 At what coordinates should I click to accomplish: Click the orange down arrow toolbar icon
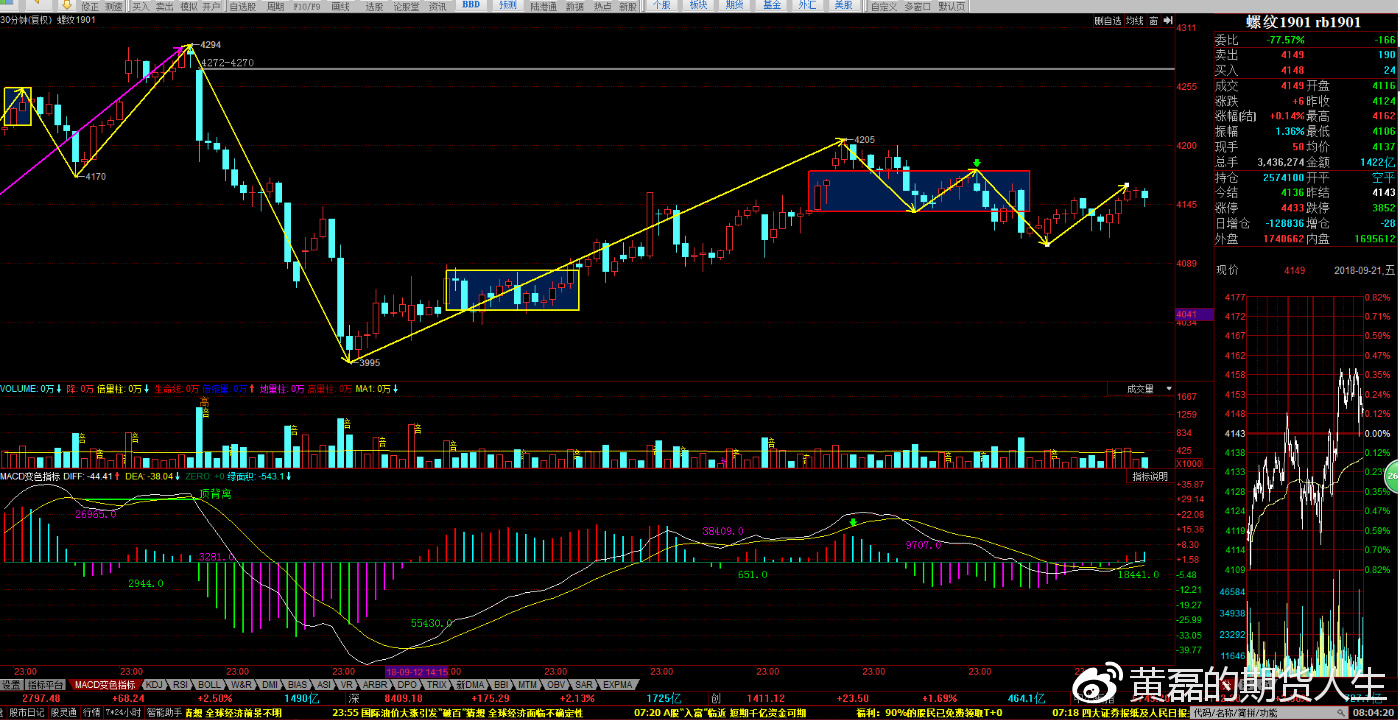click(66, 5)
